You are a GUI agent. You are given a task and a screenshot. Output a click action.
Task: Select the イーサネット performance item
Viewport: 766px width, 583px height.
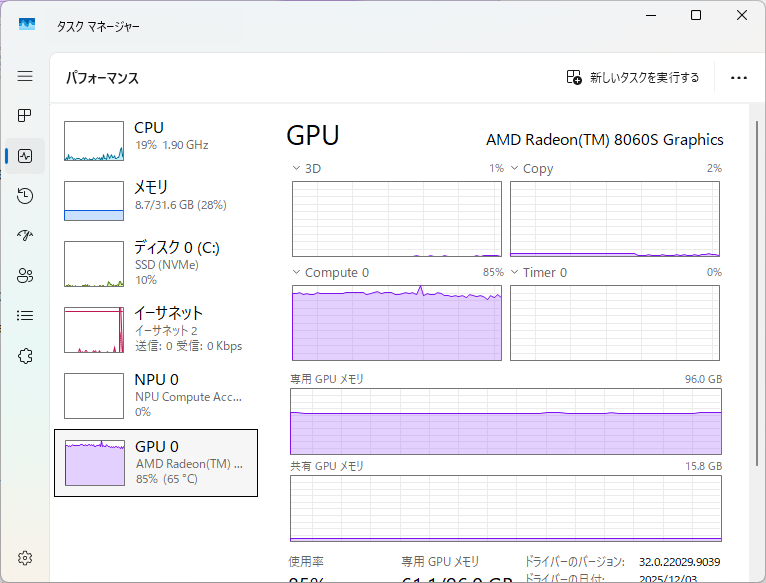point(156,329)
